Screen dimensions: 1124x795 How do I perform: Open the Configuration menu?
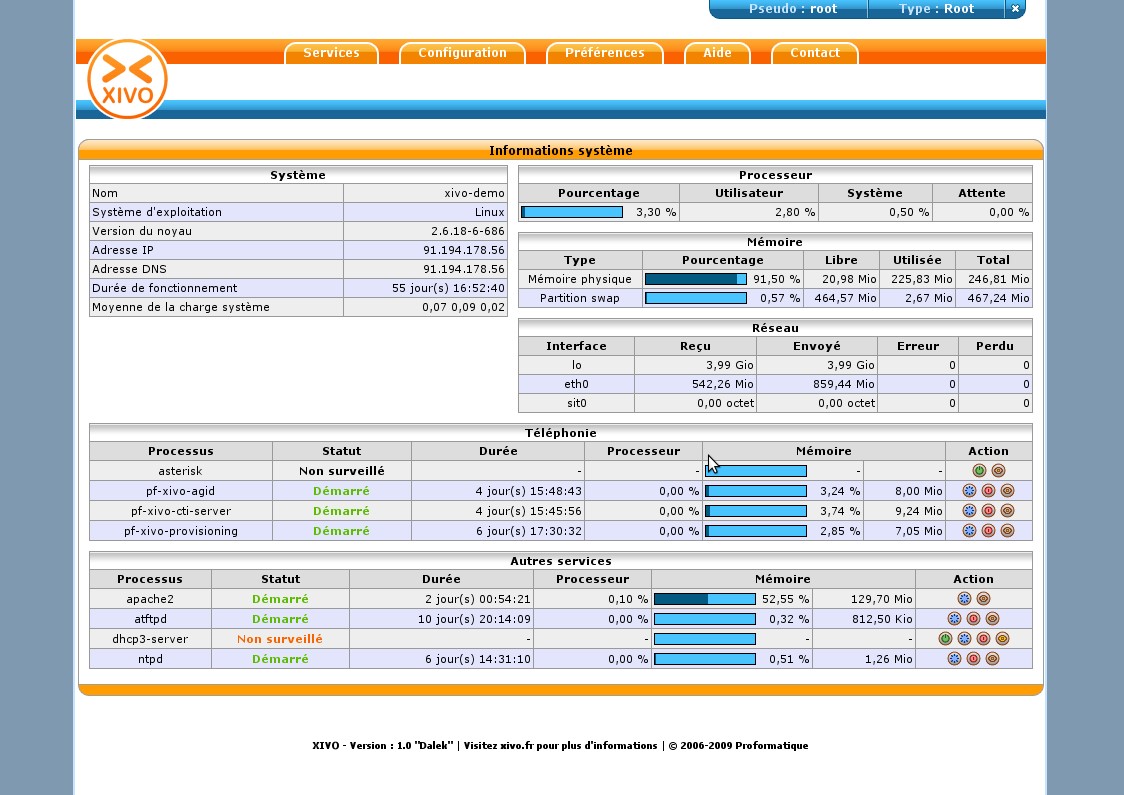(462, 53)
